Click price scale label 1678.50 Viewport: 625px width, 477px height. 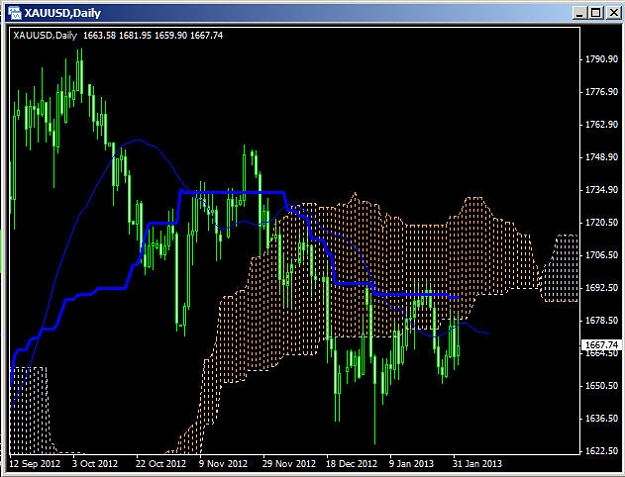coord(601,320)
